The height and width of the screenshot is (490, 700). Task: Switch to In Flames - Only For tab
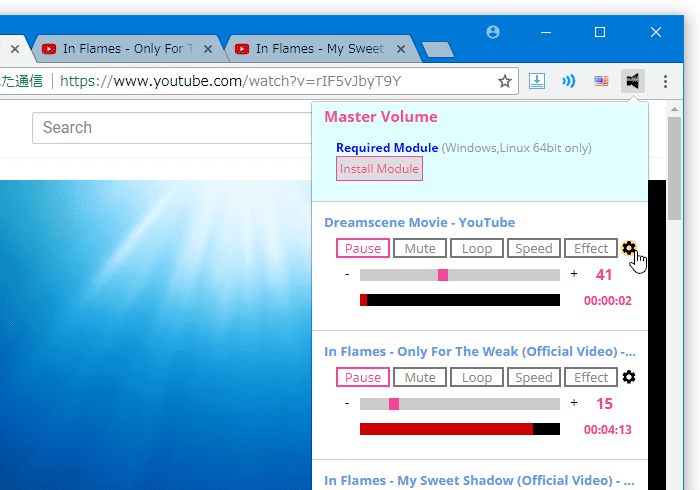click(x=127, y=49)
